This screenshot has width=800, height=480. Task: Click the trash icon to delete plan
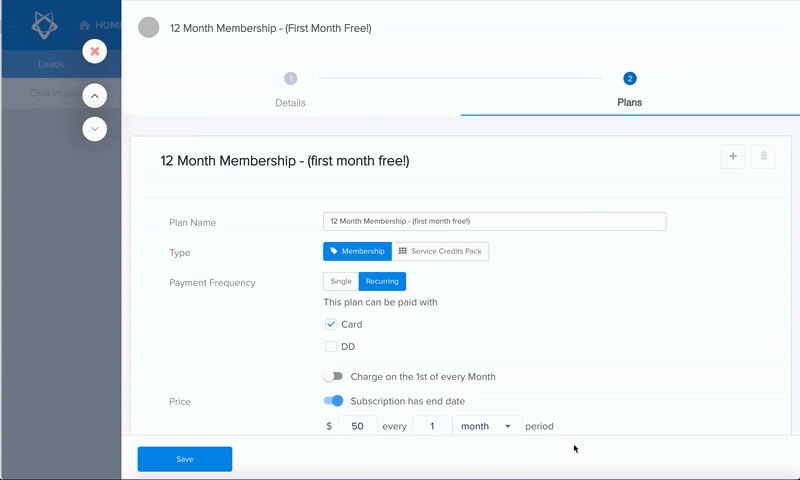point(763,156)
